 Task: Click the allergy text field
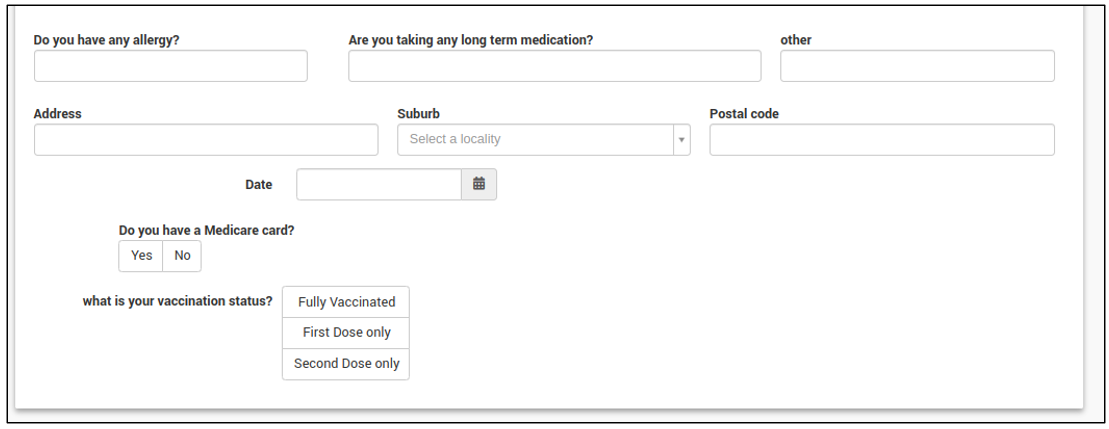pos(170,66)
